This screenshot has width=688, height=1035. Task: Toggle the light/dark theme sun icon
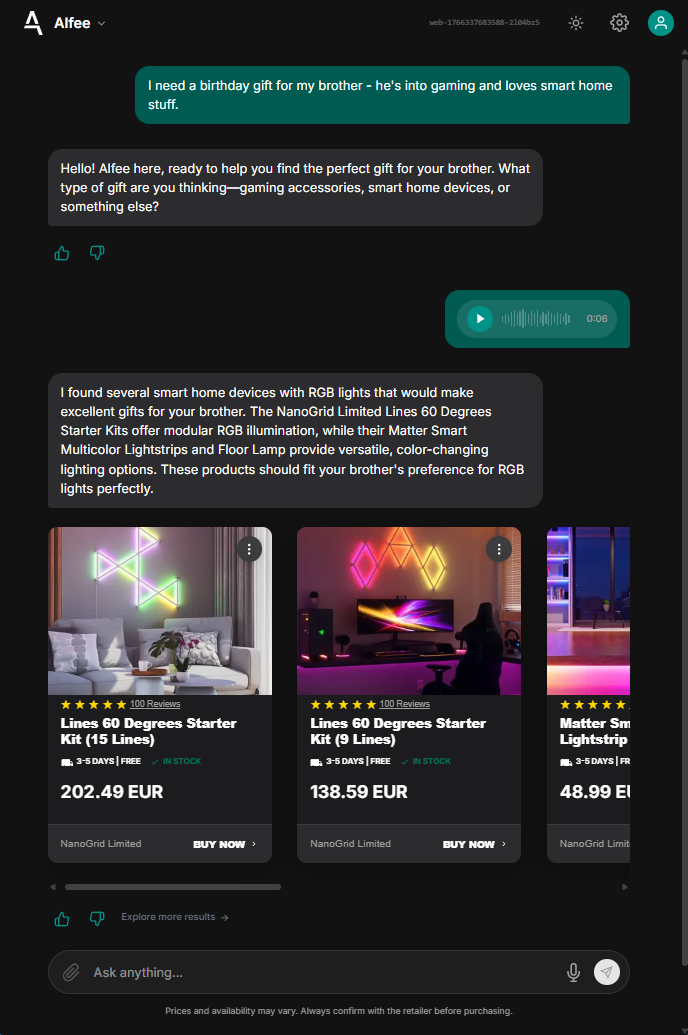(576, 23)
